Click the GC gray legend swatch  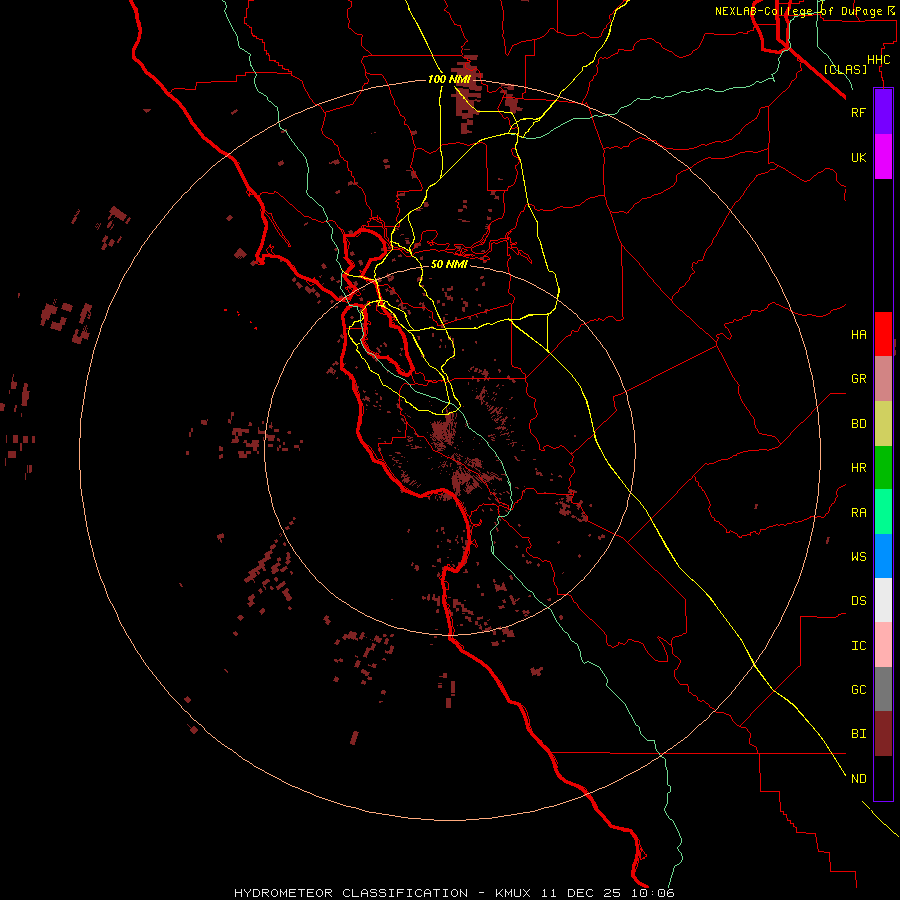coord(883,689)
